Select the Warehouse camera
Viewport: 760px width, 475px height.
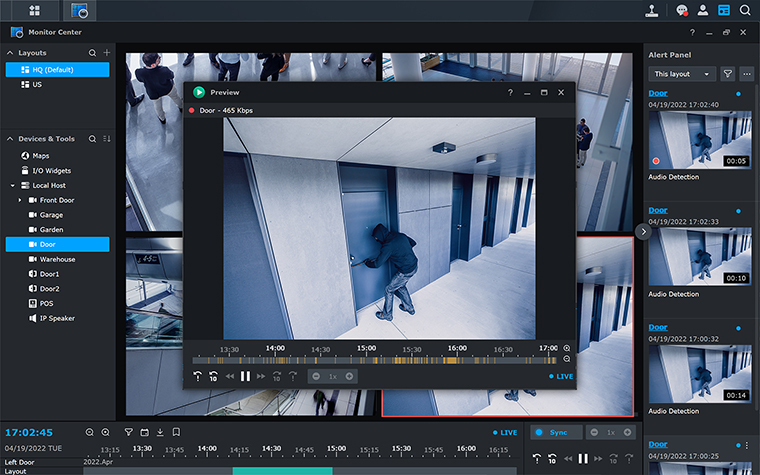57,259
